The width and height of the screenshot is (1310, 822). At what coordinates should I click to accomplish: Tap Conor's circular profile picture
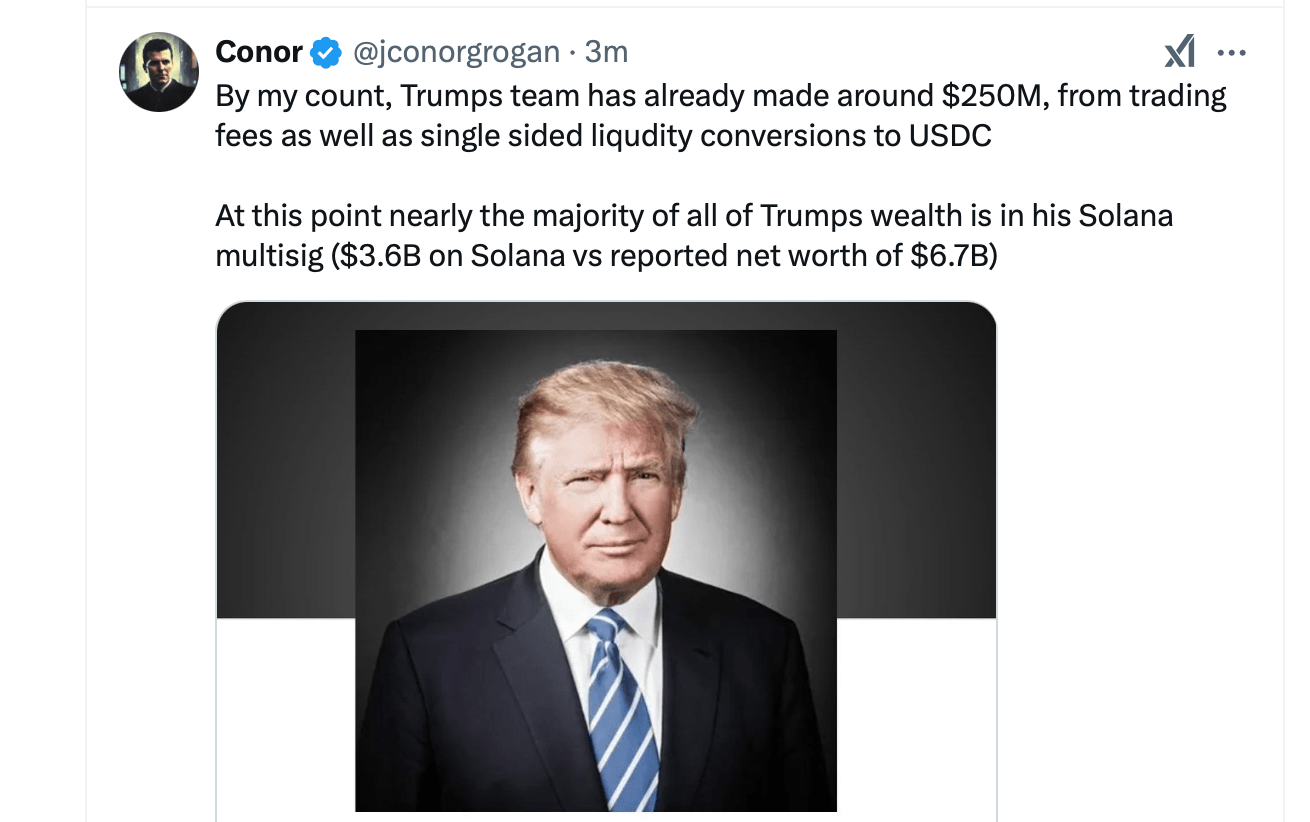159,70
